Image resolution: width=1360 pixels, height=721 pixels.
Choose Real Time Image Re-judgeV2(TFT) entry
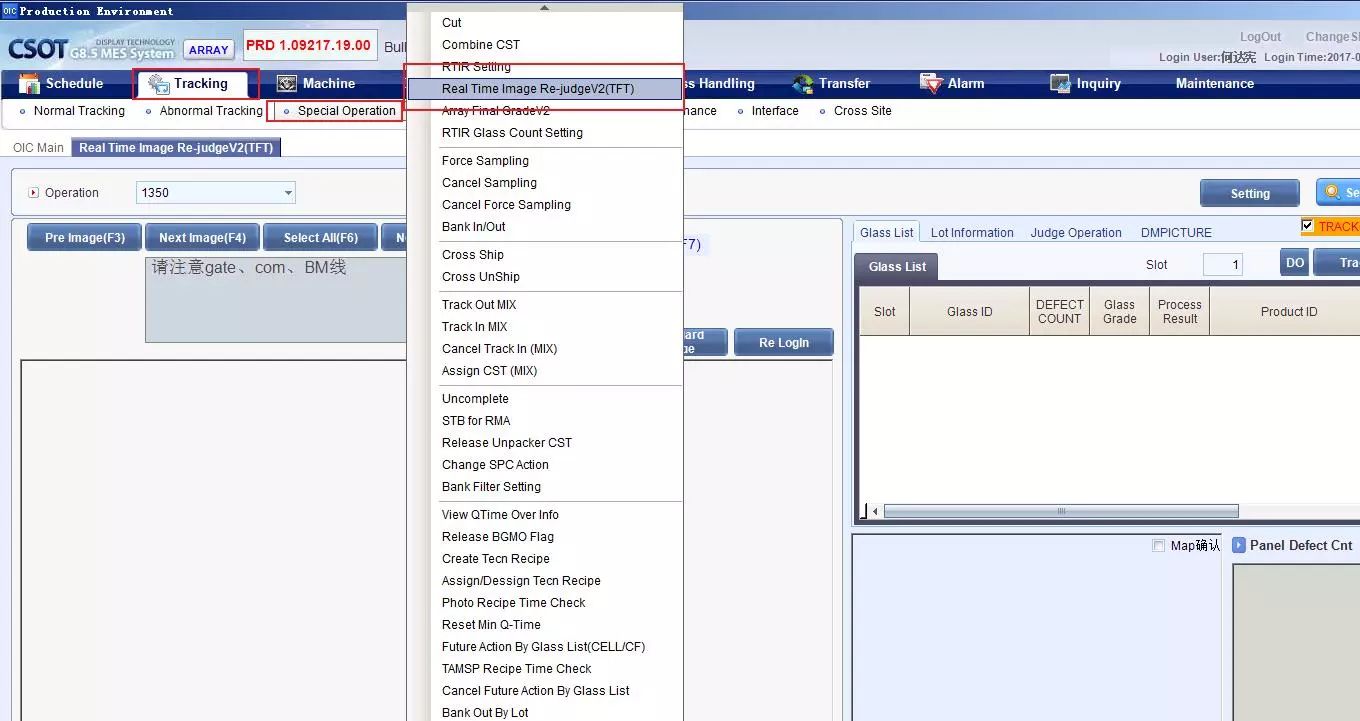click(x=537, y=89)
